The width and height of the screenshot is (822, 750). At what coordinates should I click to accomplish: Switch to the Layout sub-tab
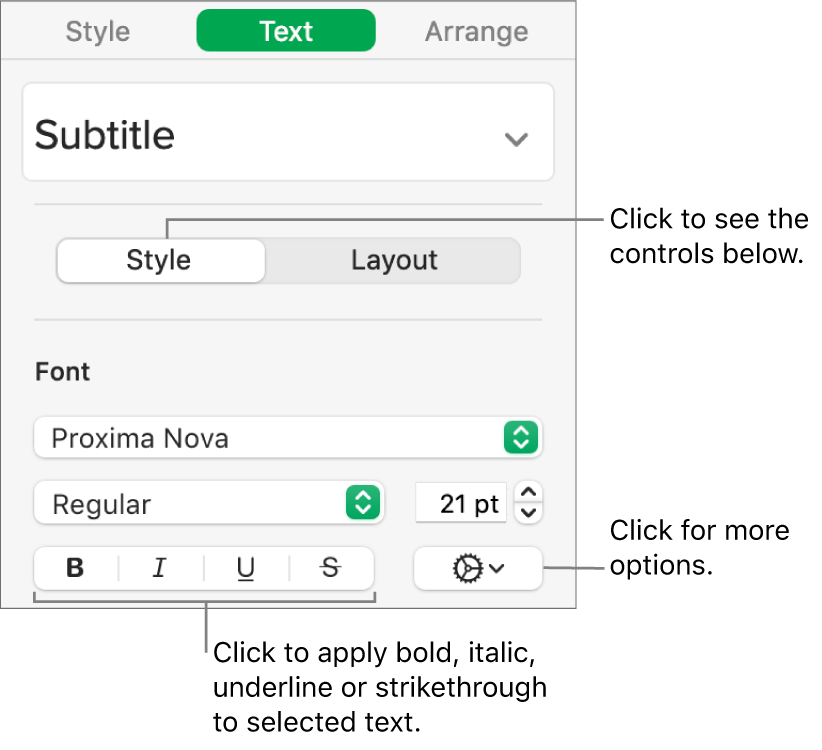pos(393,260)
